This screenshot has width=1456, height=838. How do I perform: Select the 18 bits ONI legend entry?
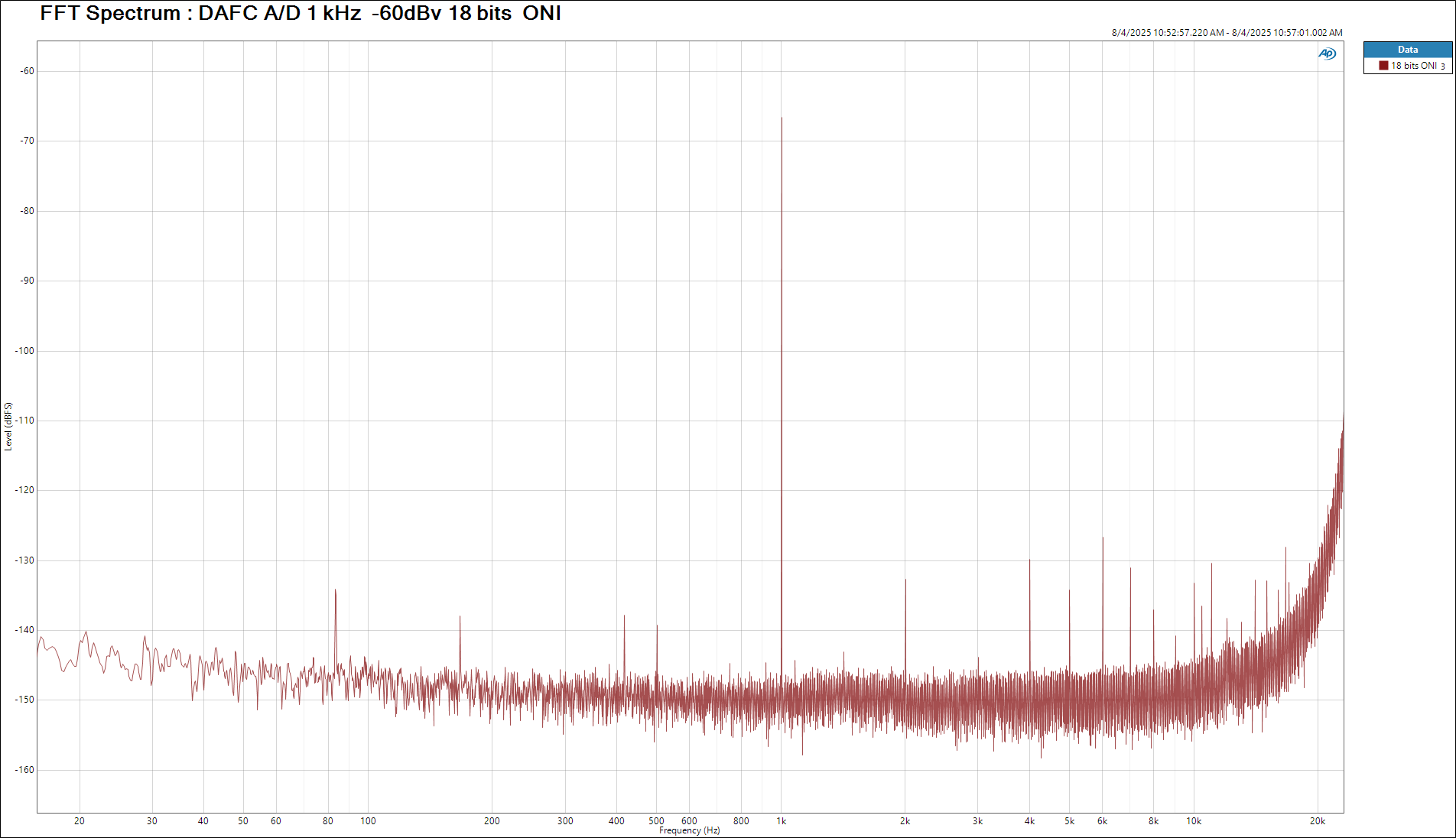1413,66
